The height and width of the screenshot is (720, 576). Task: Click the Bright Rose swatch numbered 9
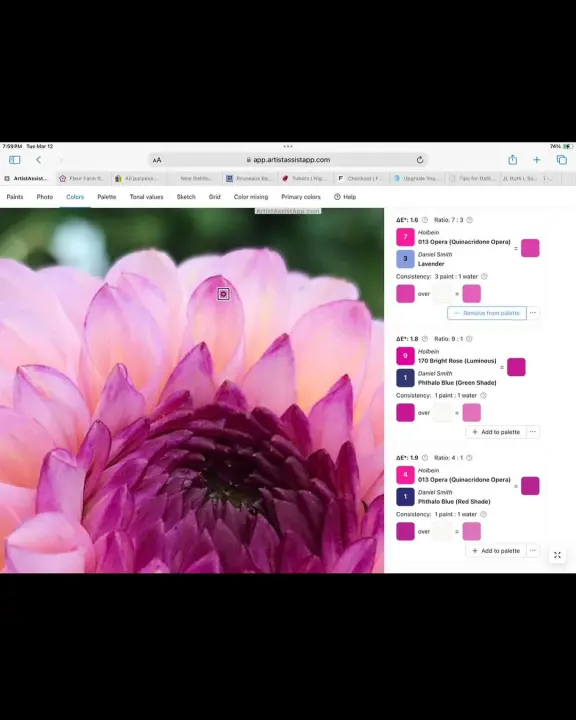pos(405,356)
